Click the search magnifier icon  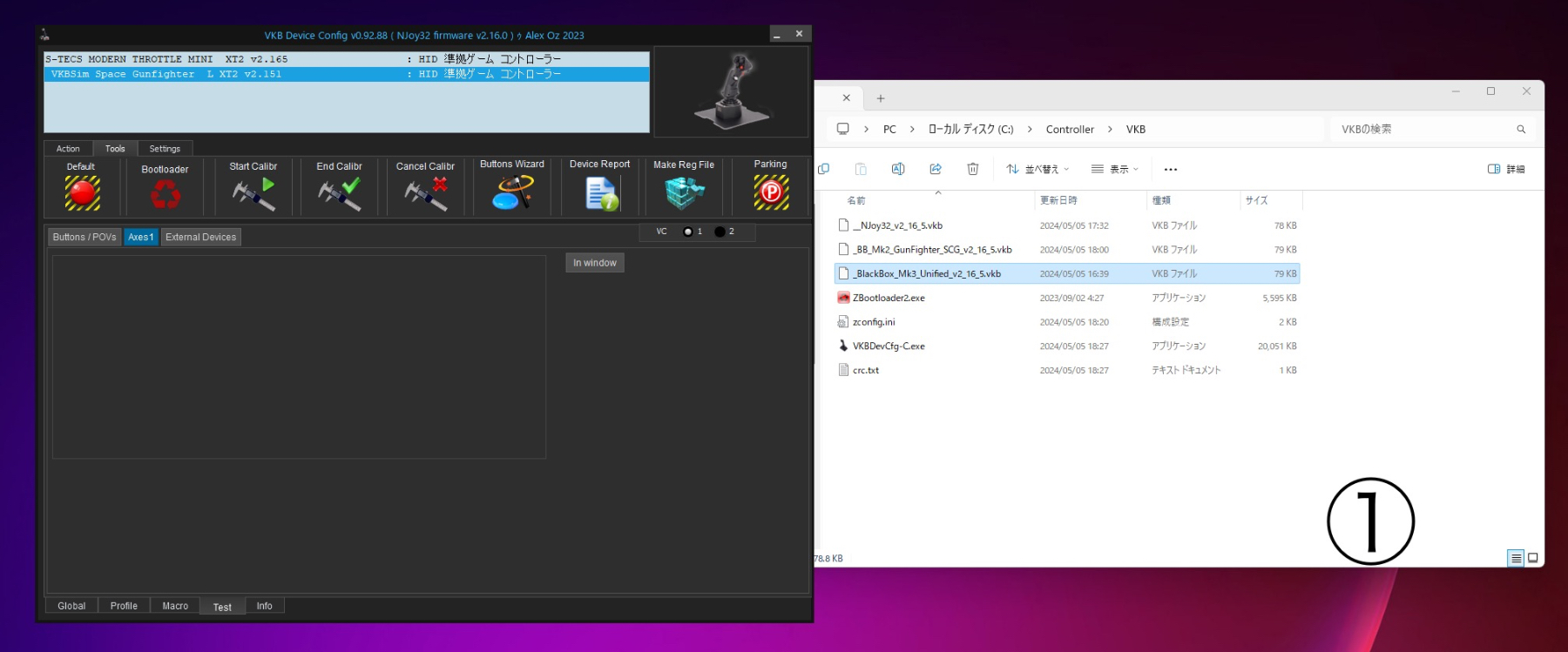[x=1521, y=129]
